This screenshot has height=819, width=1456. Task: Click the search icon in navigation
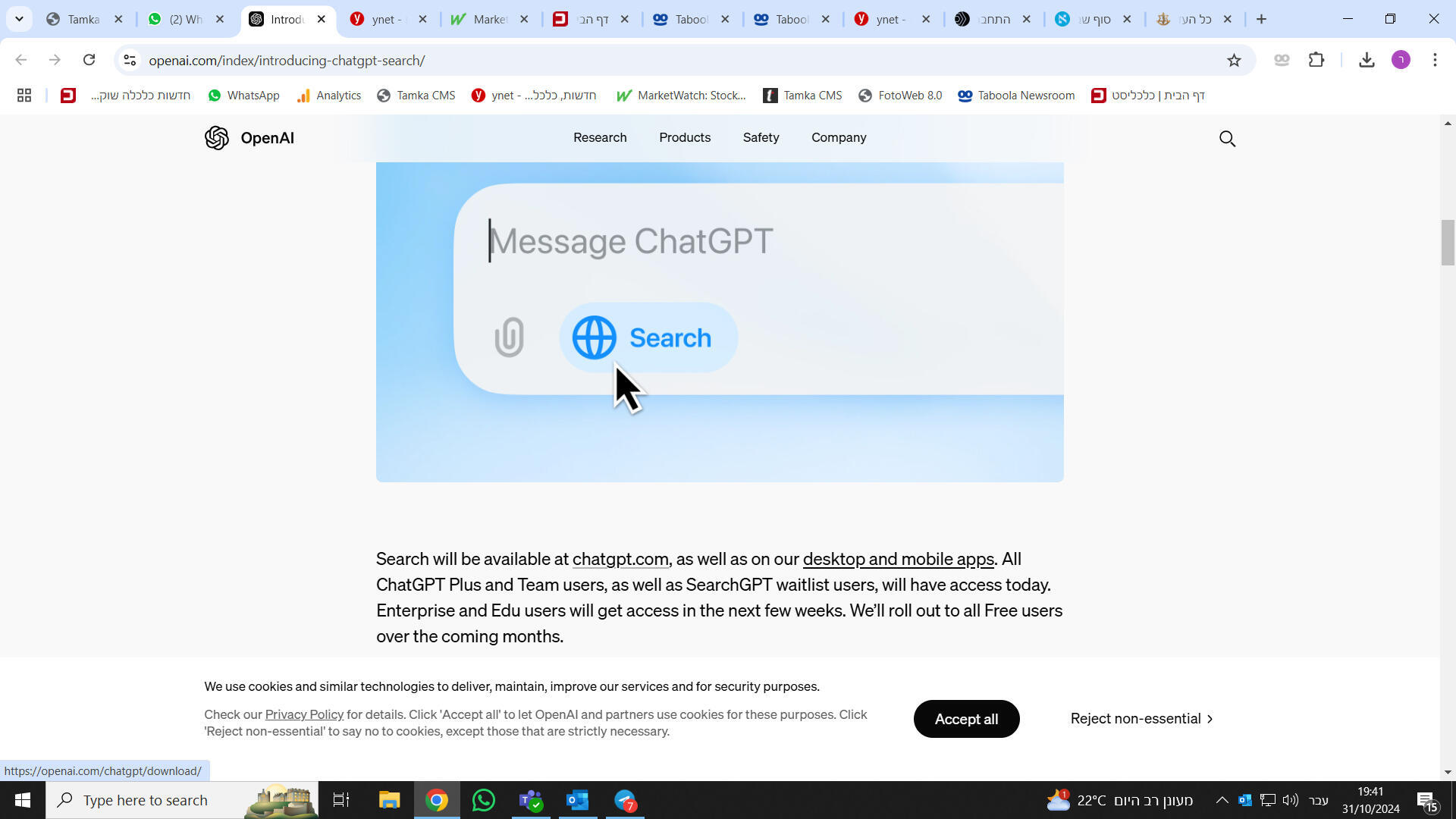(x=1228, y=138)
